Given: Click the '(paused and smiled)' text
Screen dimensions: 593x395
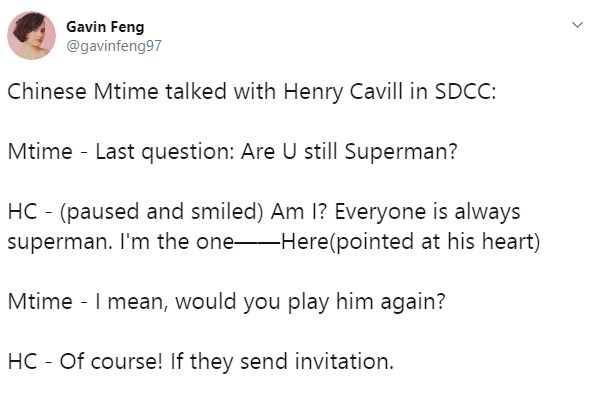Looking at the screenshot, I should click(x=161, y=211).
